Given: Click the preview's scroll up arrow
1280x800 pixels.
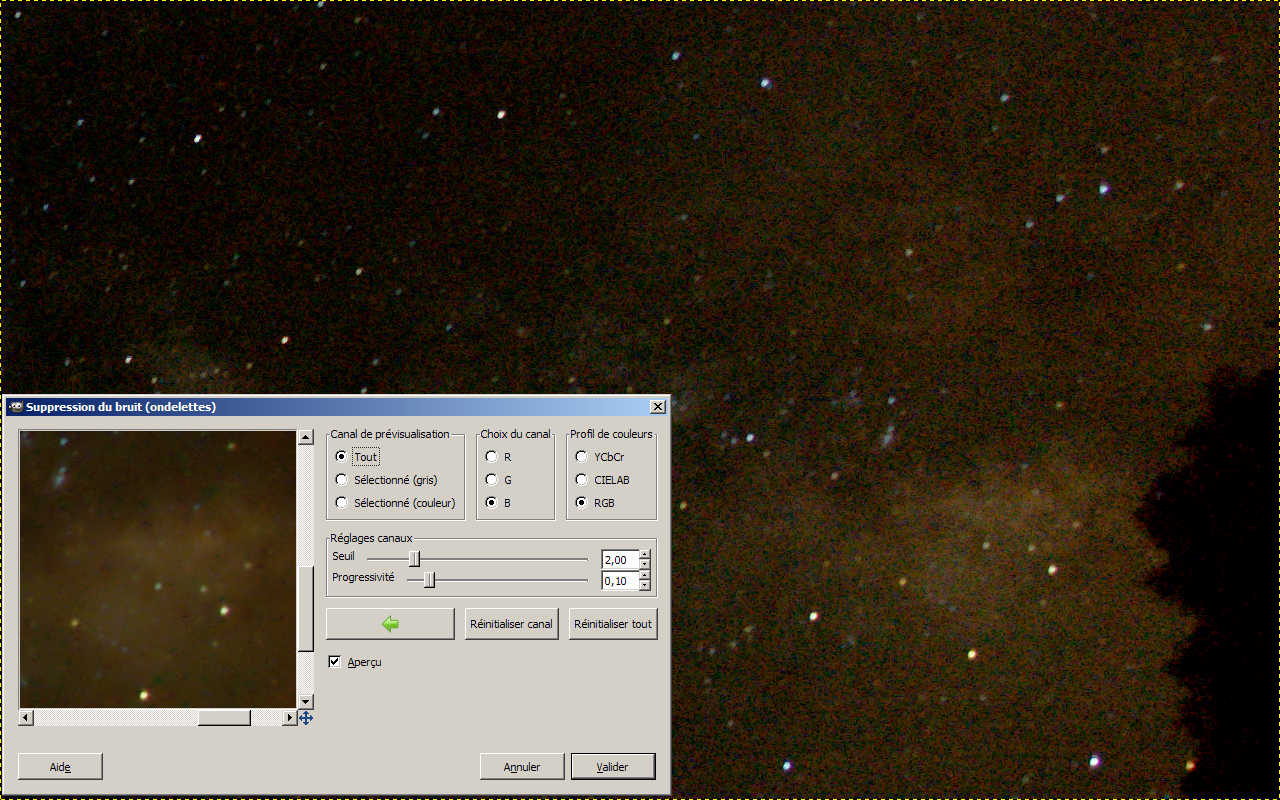Looking at the screenshot, I should coord(306,438).
